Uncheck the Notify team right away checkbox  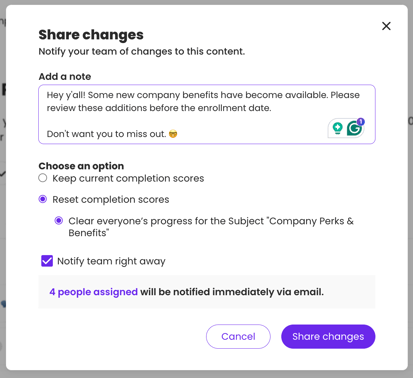point(47,261)
